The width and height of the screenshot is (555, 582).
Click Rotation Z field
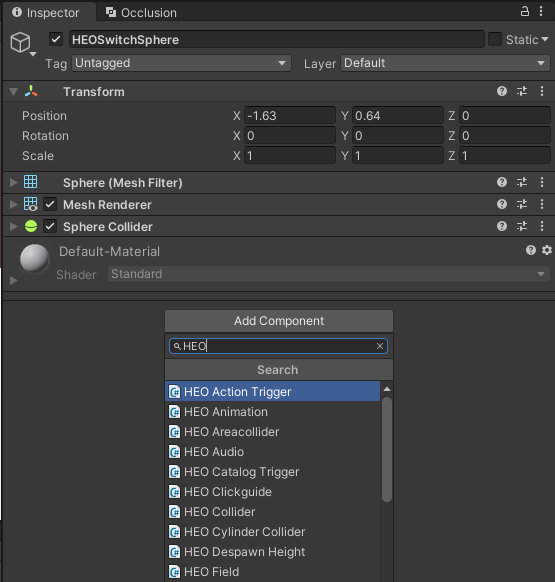point(505,135)
